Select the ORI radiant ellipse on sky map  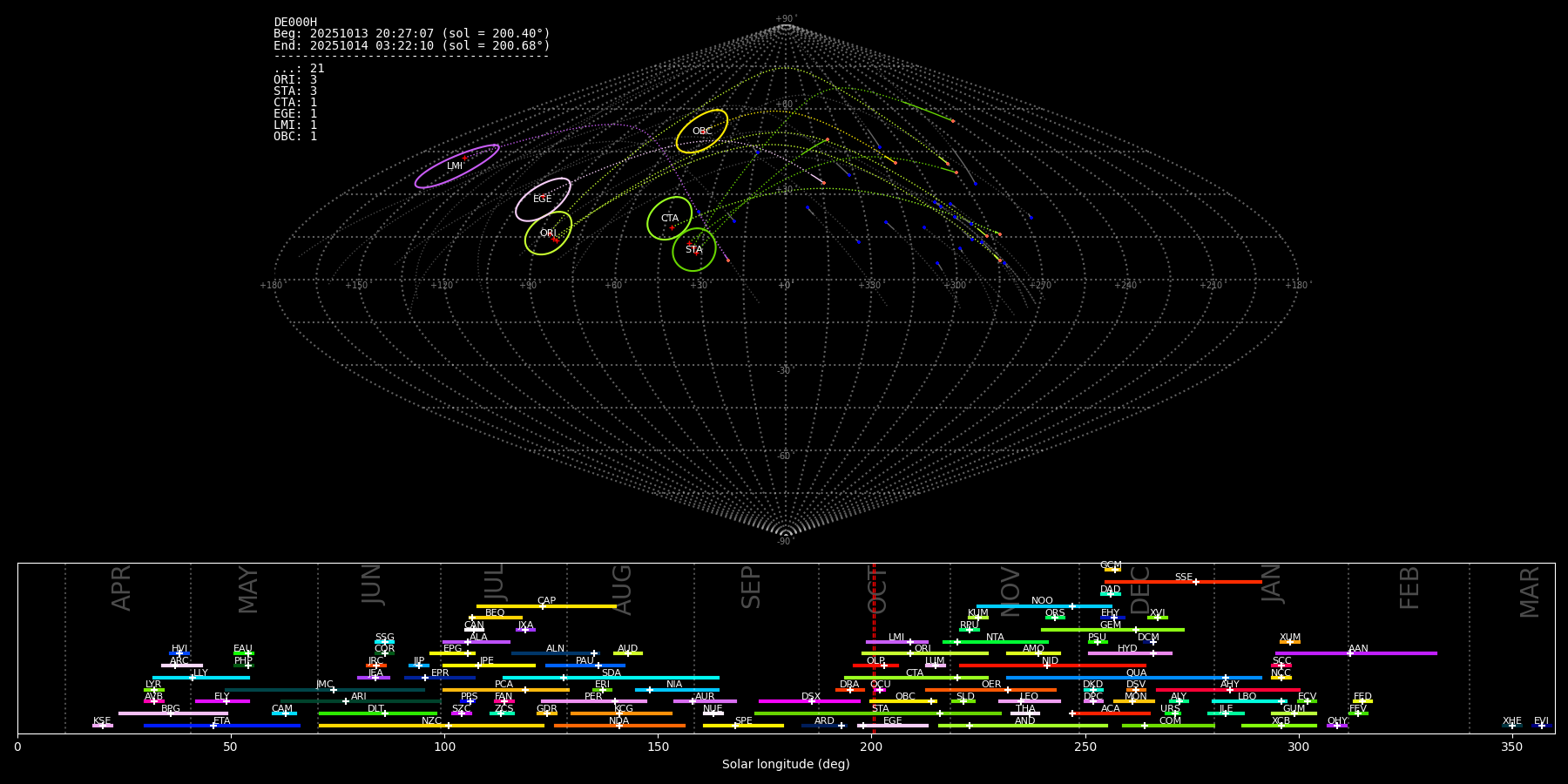(x=548, y=233)
